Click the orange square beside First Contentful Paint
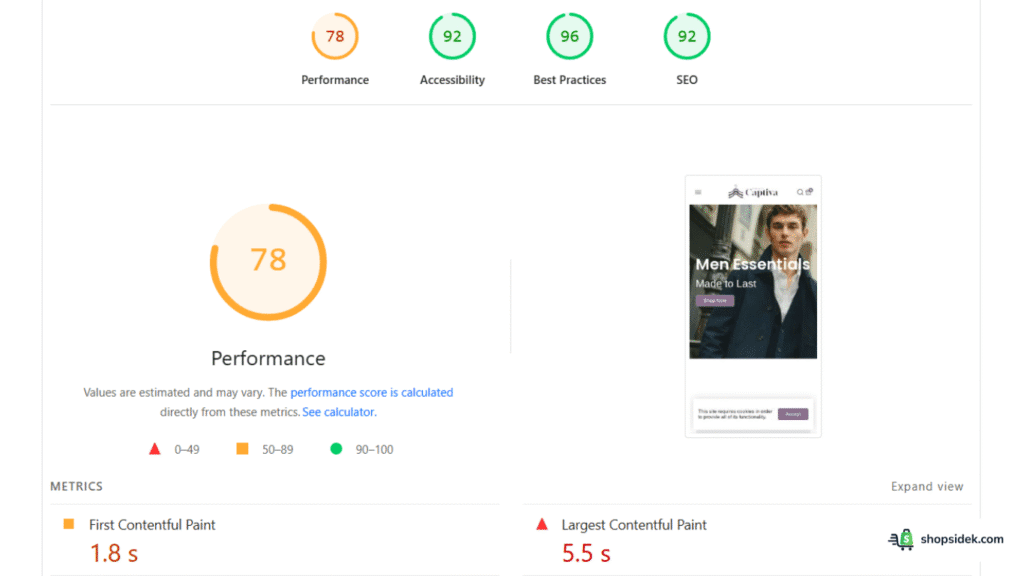1024x576 pixels. coord(69,524)
